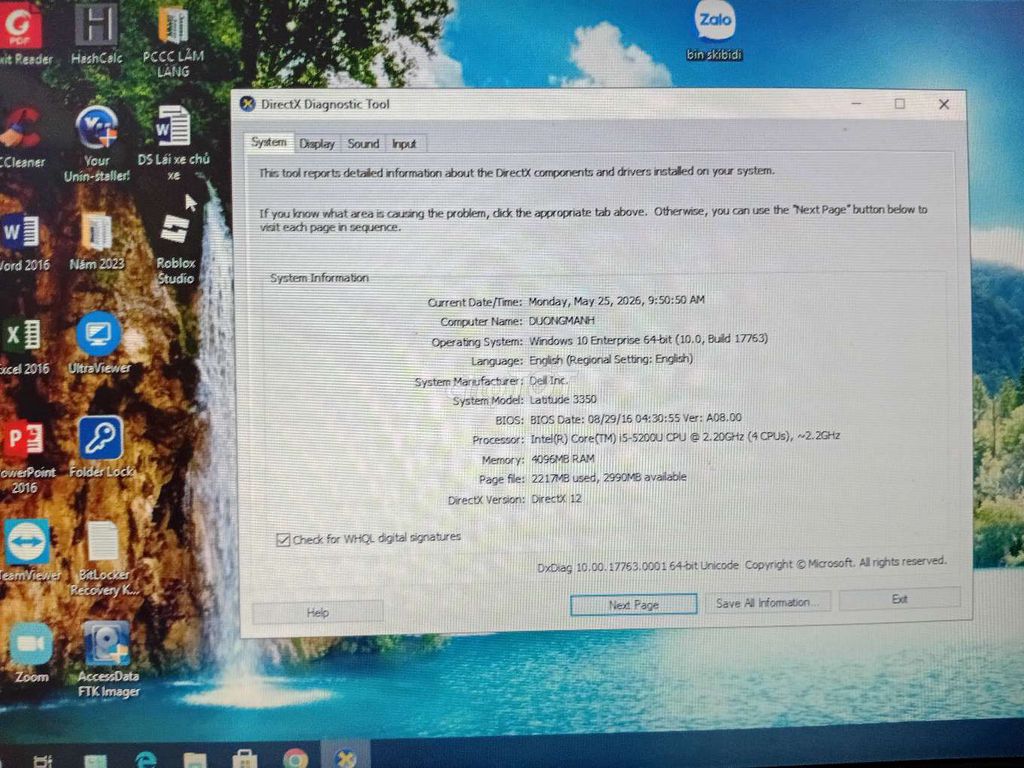Open CCleaner desktop shortcut
The image size is (1024, 768).
point(22,138)
